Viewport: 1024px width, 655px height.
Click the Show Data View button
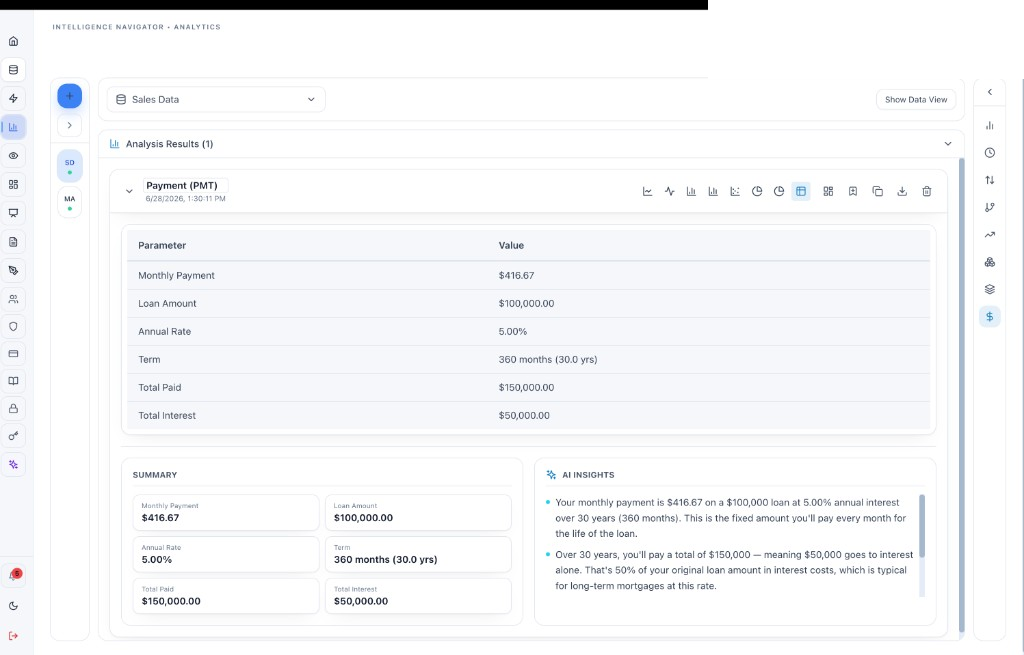click(x=916, y=99)
